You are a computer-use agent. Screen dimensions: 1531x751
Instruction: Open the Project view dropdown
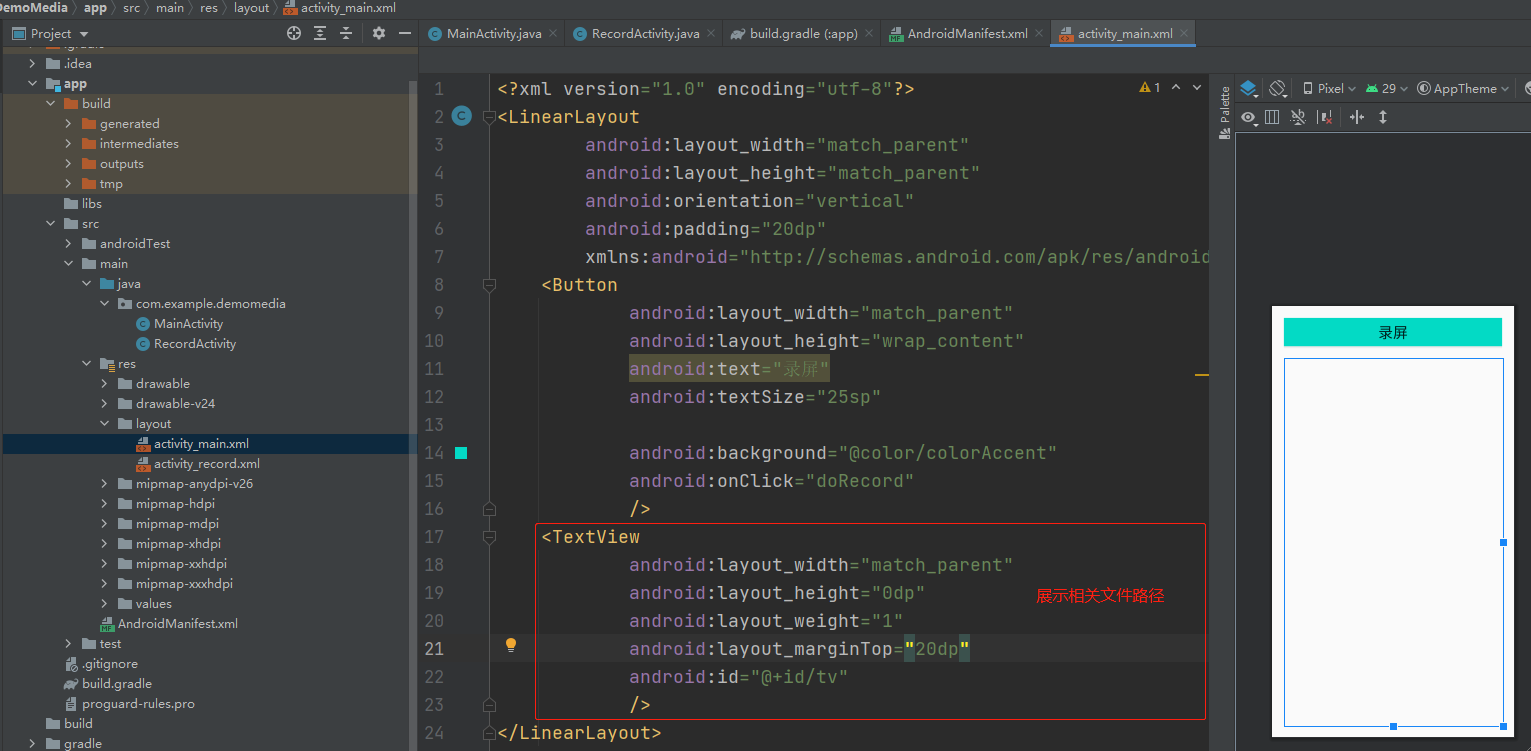50,33
